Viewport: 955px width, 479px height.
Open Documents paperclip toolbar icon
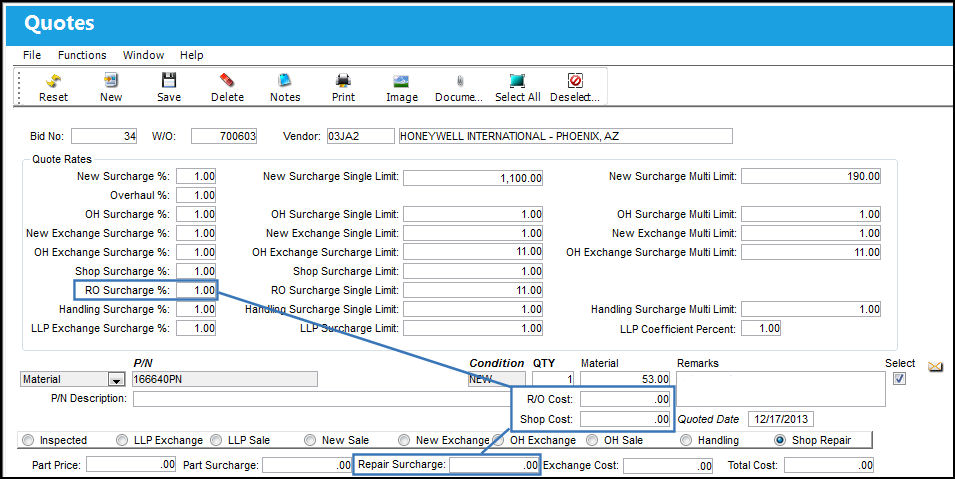pyautogui.click(x=460, y=81)
